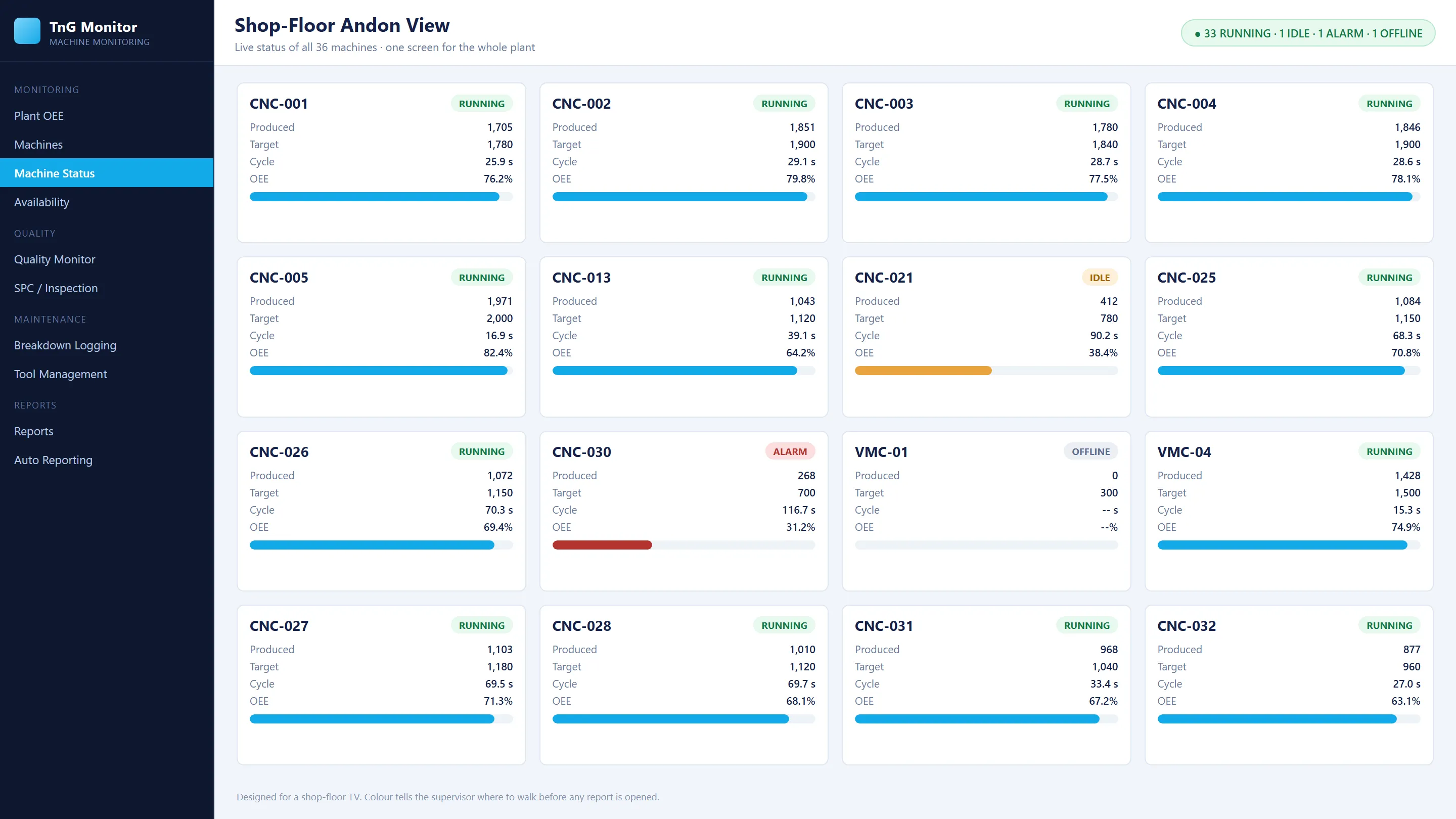The image size is (1456, 819).
Task: Click the CNC-013 card title
Action: 581,278
